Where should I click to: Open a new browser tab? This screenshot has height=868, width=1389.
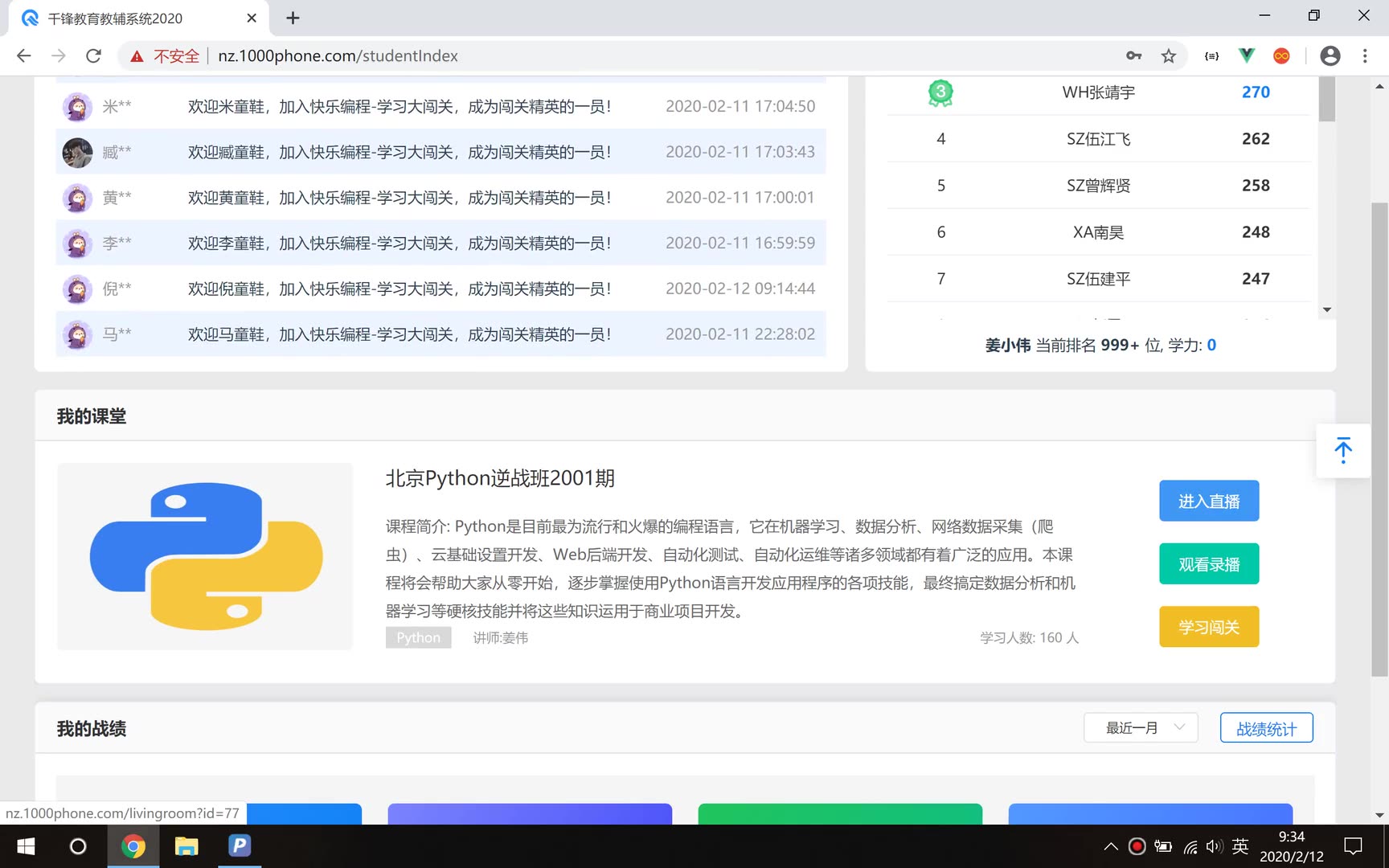tap(293, 18)
